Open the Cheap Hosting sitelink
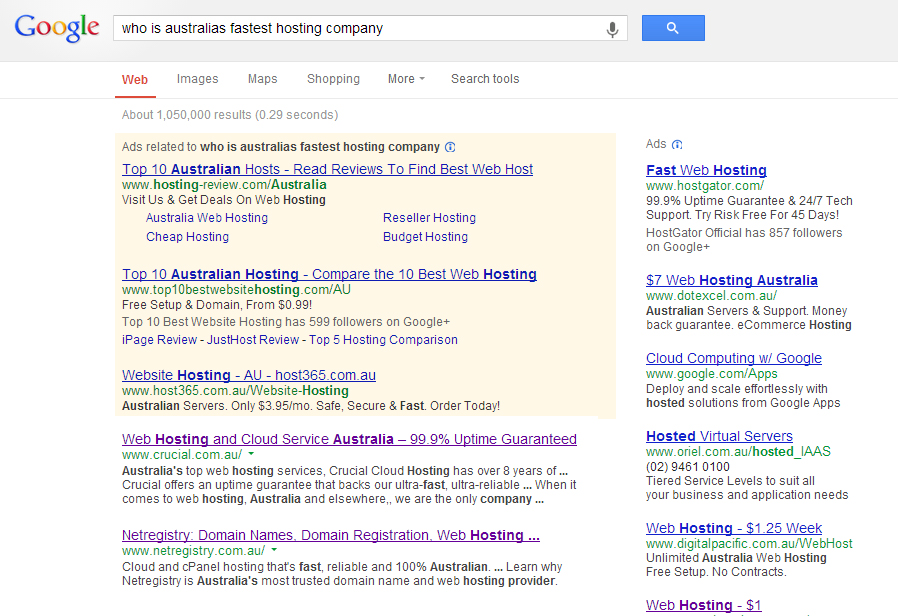 tap(187, 237)
